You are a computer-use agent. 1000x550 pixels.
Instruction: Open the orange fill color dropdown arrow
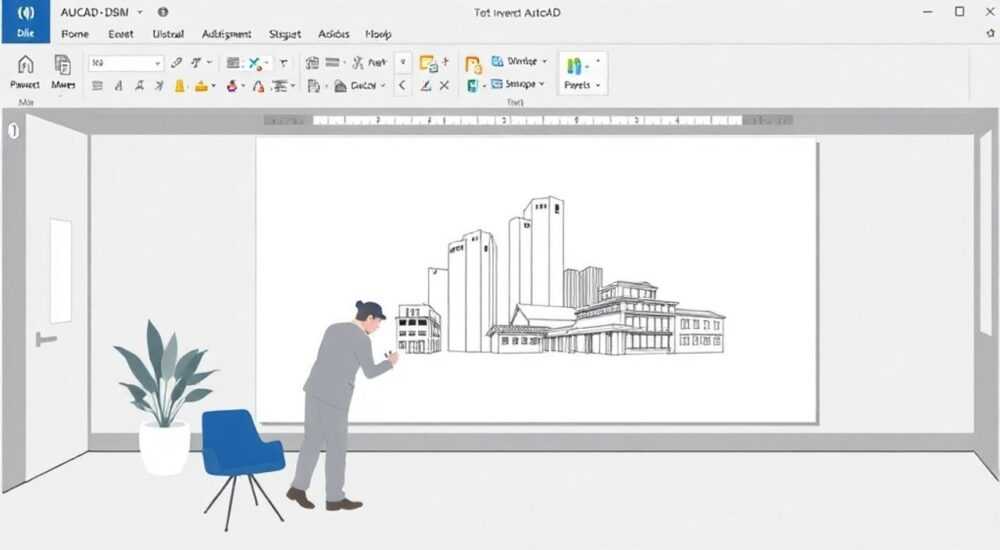click(214, 85)
